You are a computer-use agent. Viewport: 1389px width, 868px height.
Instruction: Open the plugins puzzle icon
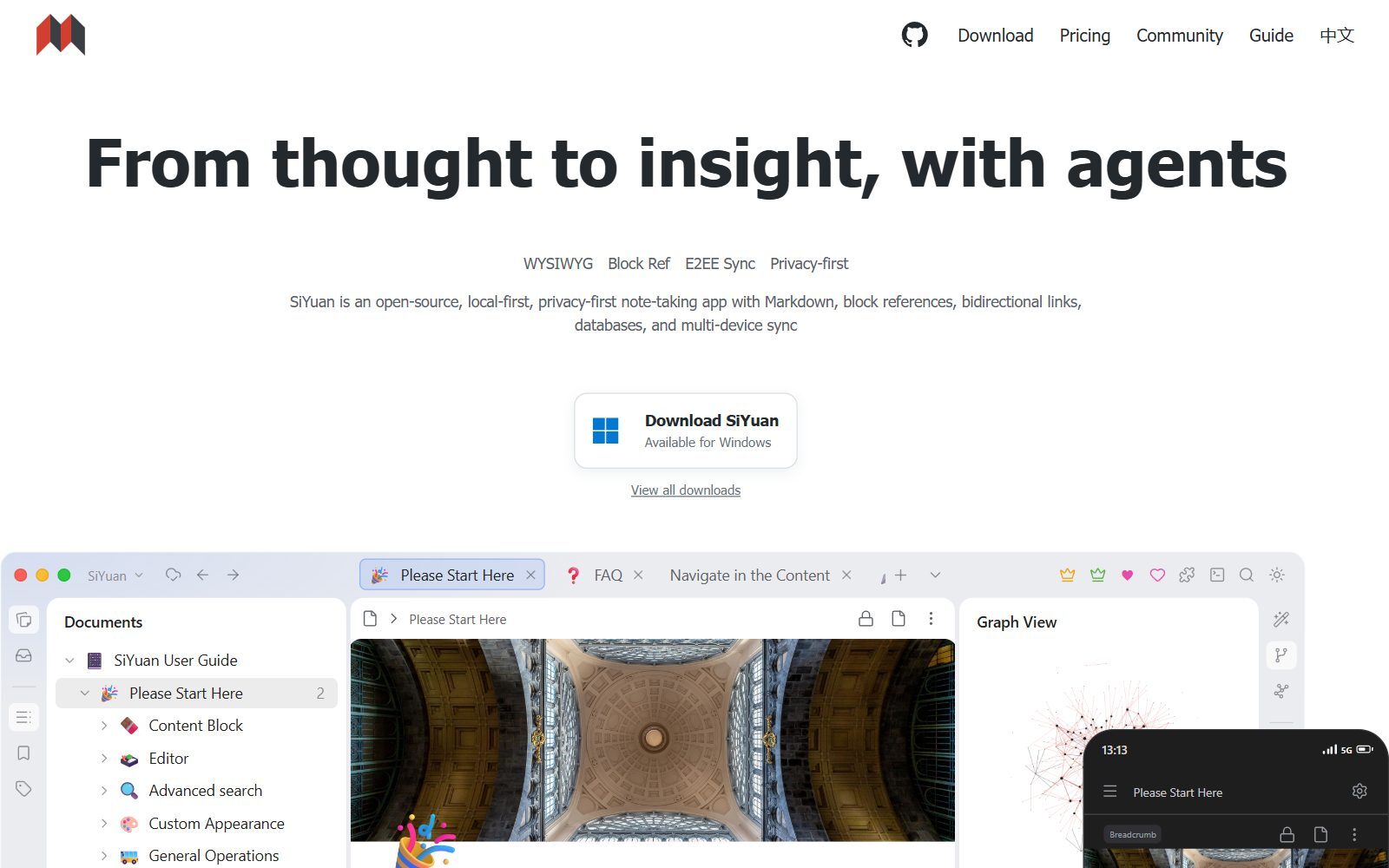(x=1187, y=575)
